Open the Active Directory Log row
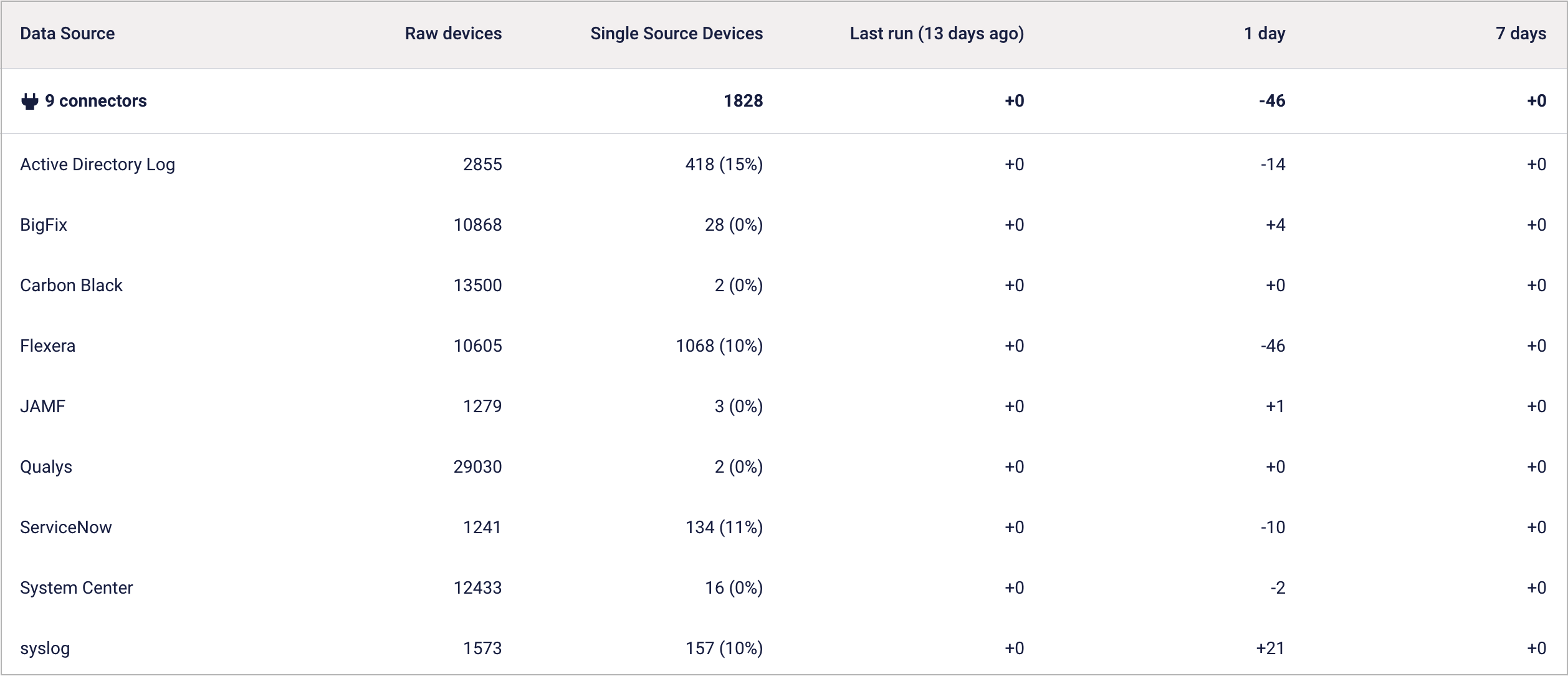The height and width of the screenshot is (676, 1568). coord(784,165)
